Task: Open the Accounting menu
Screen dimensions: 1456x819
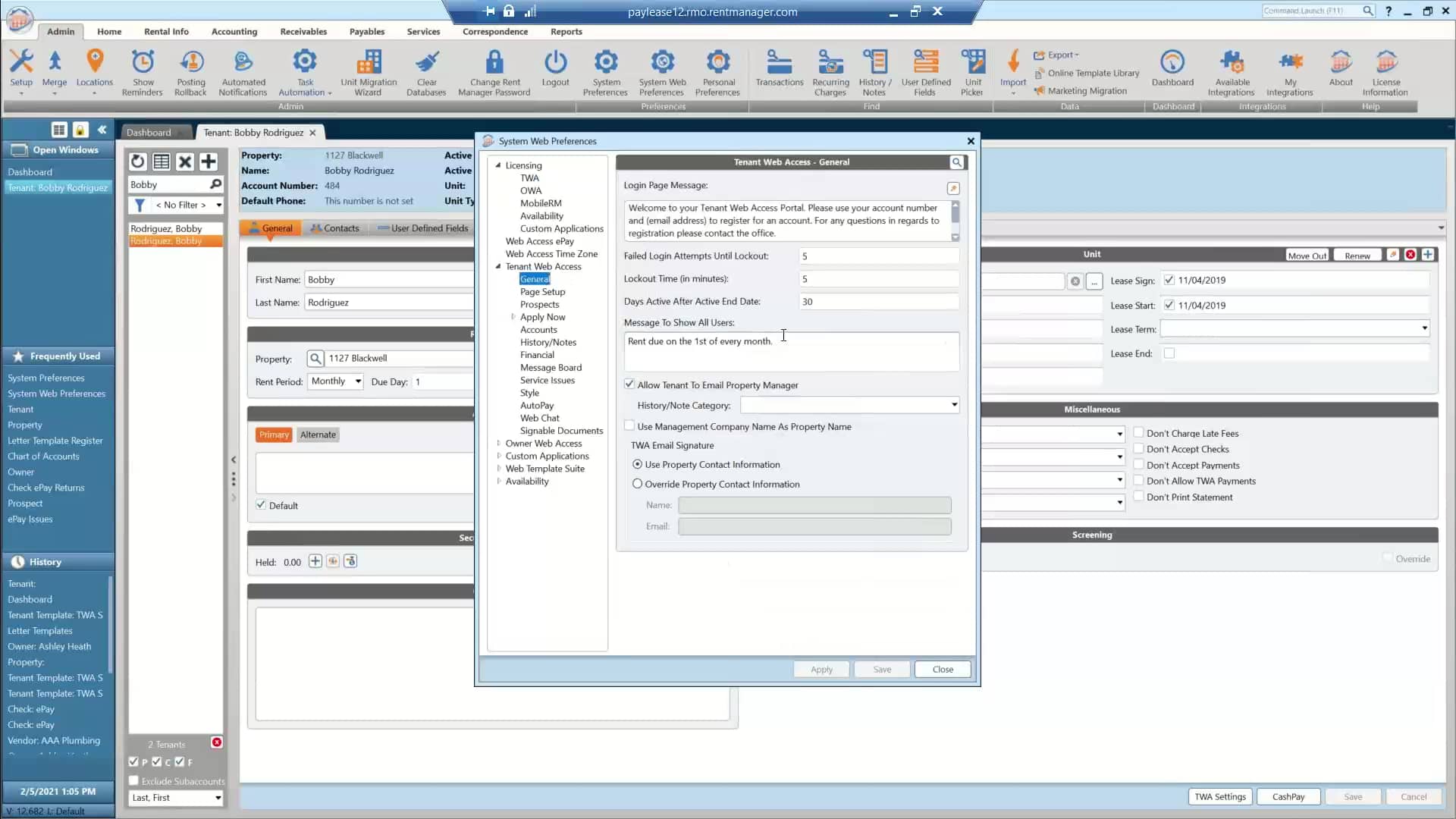Action: (234, 32)
